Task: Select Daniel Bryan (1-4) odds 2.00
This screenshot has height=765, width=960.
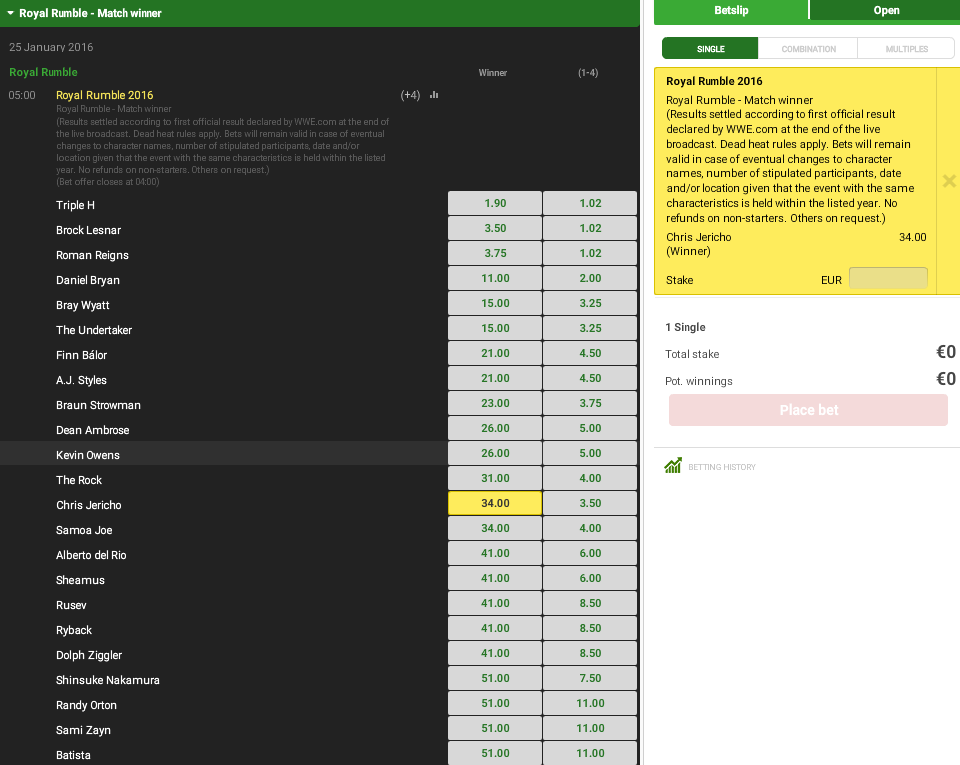Action: click(x=590, y=278)
